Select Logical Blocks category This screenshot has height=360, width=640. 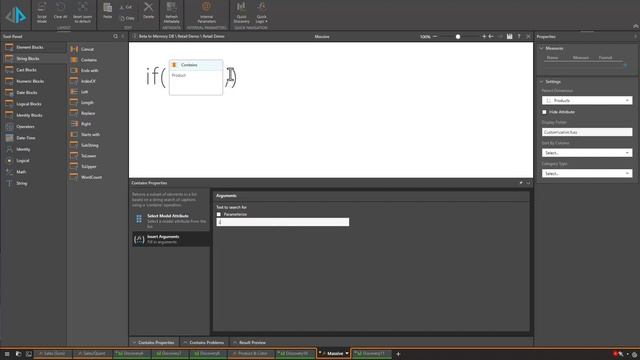point(34,104)
